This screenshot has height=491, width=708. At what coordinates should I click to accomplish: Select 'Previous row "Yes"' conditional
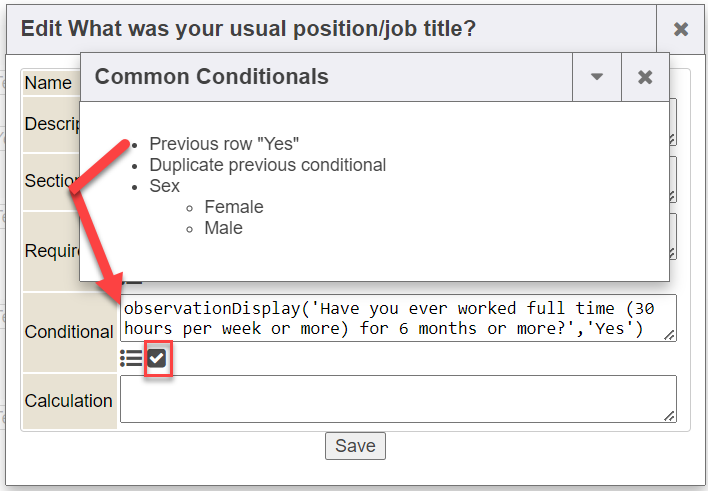[x=224, y=144]
